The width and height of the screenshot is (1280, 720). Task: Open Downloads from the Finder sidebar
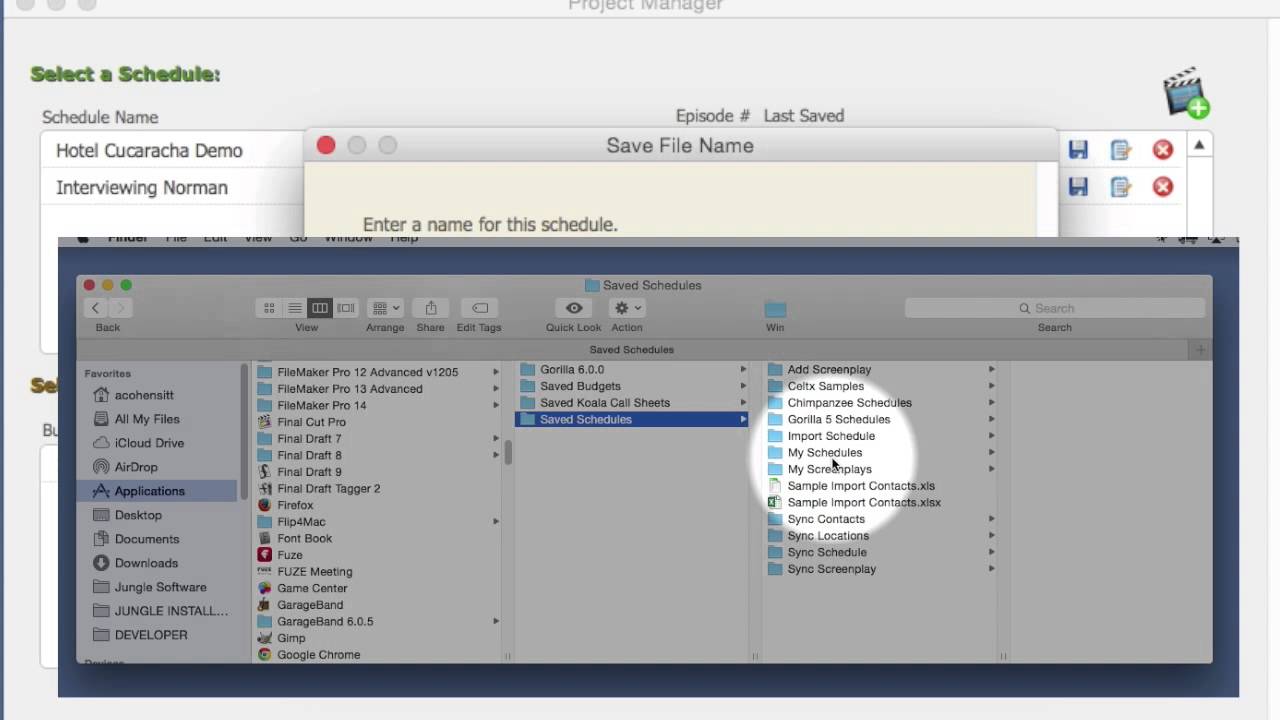pos(146,563)
